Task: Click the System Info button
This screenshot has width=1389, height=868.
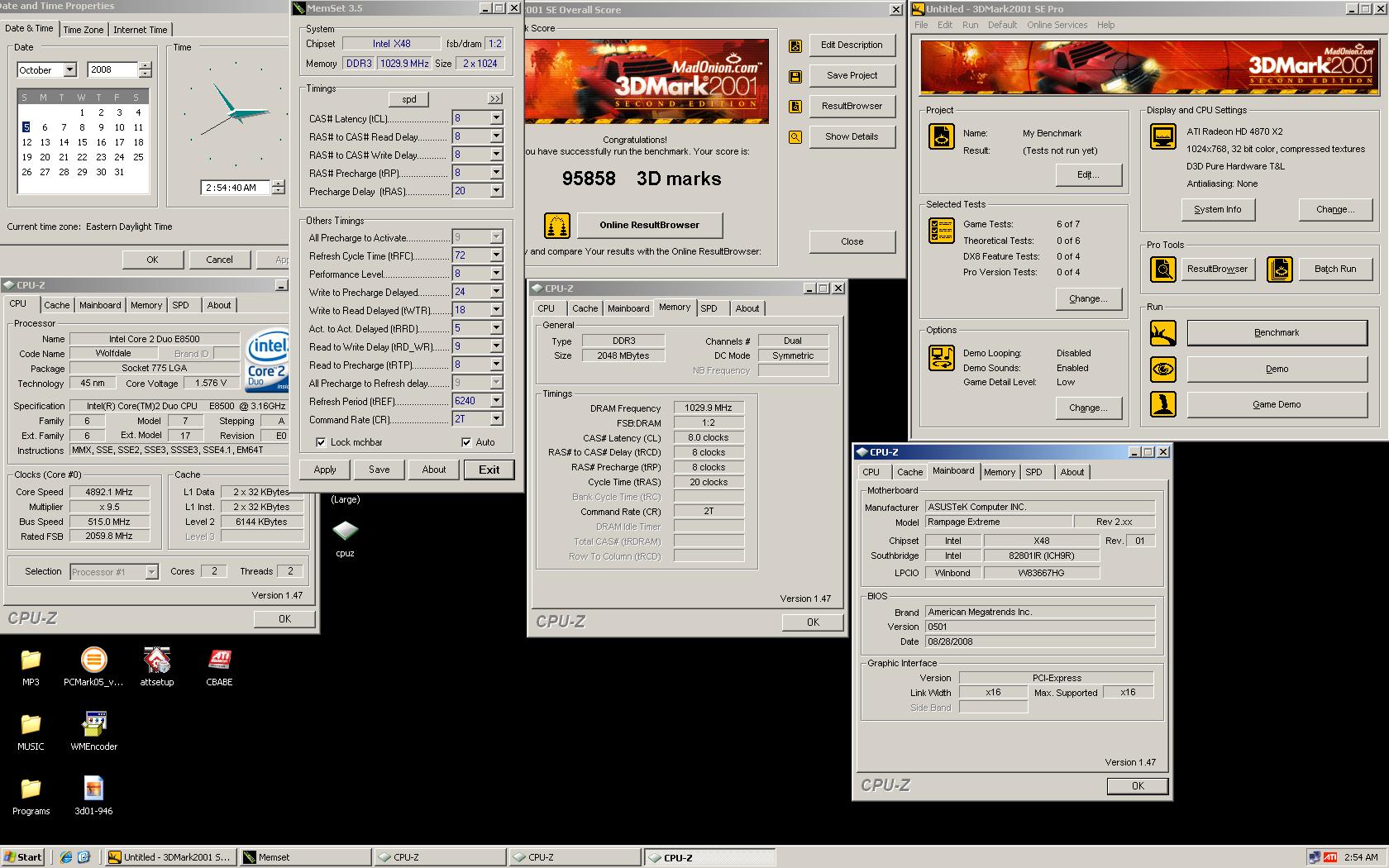Action: [x=1217, y=210]
